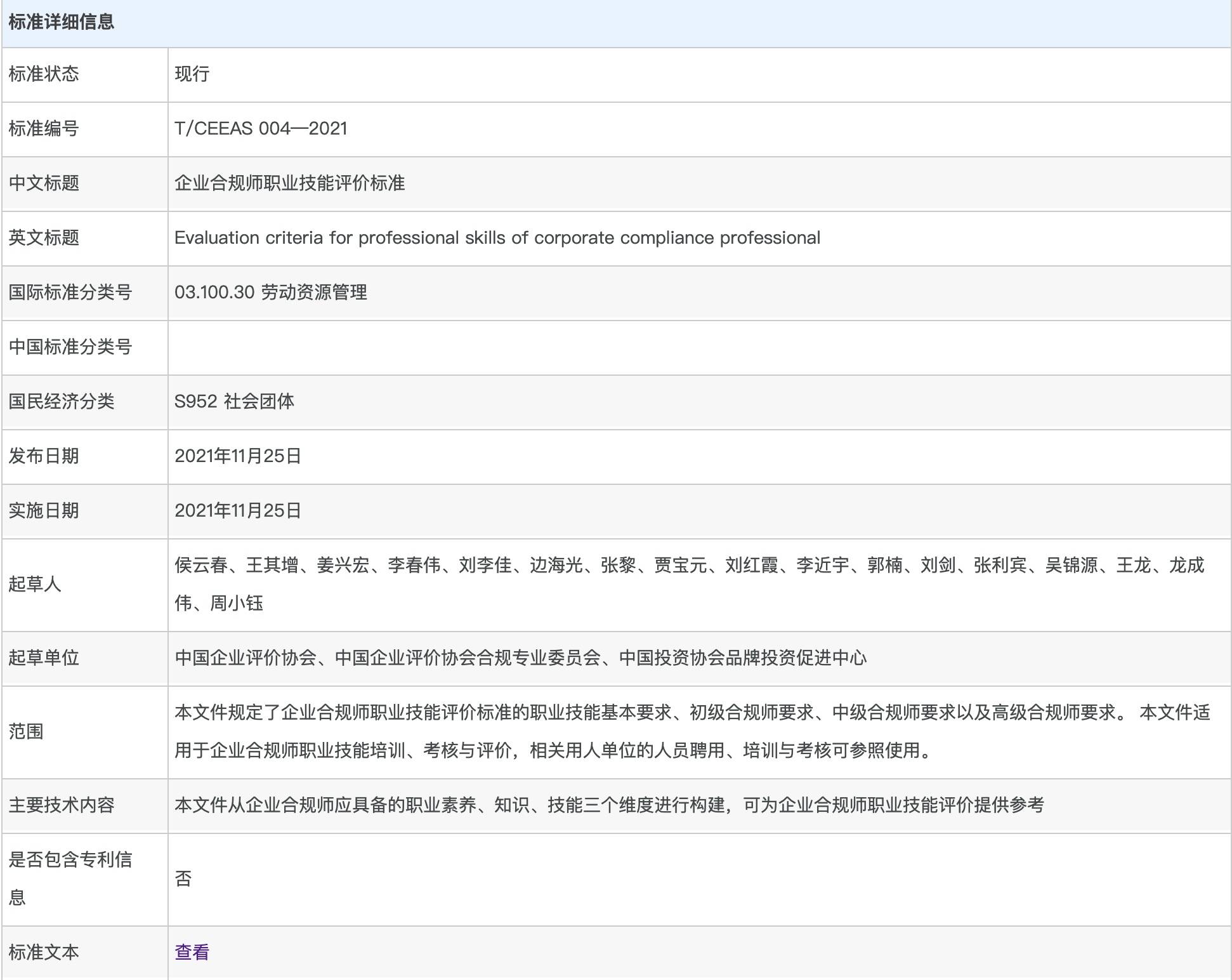The height and width of the screenshot is (980, 1232).
Task: Click the 现行 status value
Action: pos(189,74)
